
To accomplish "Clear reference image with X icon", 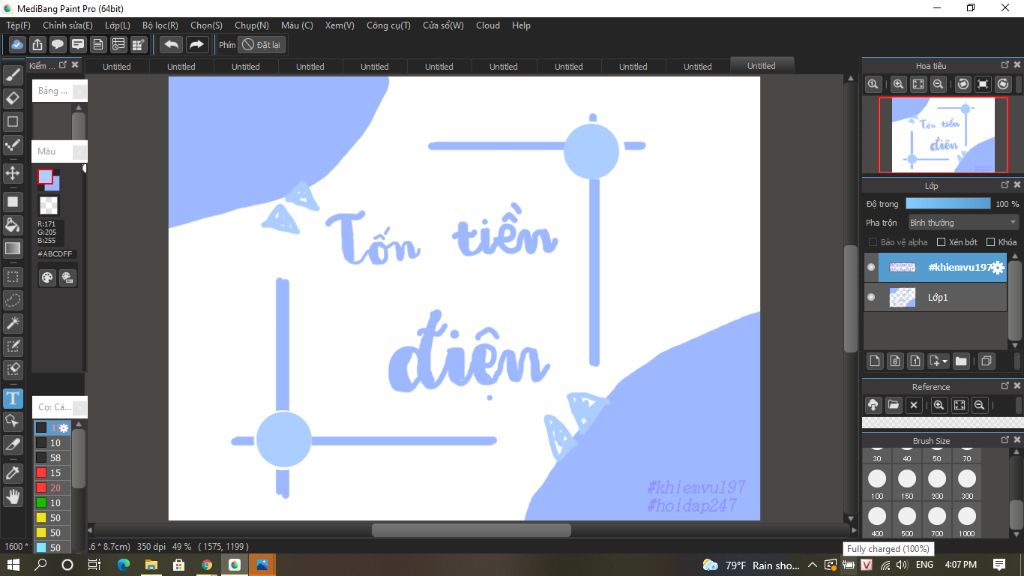I will 914,406.
